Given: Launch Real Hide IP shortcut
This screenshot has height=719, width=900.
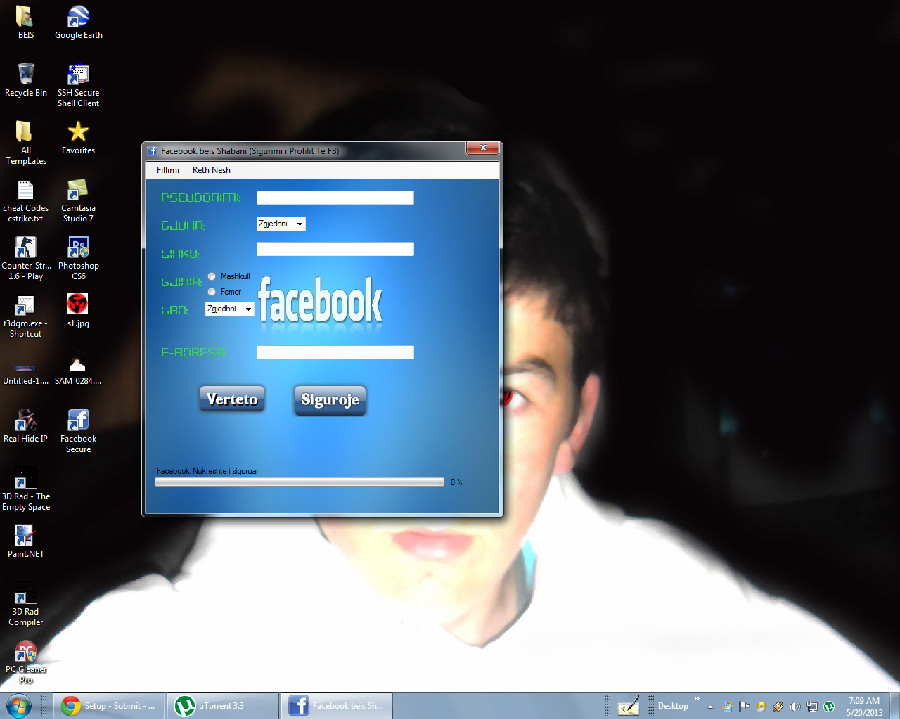Looking at the screenshot, I should click(25, 426).
